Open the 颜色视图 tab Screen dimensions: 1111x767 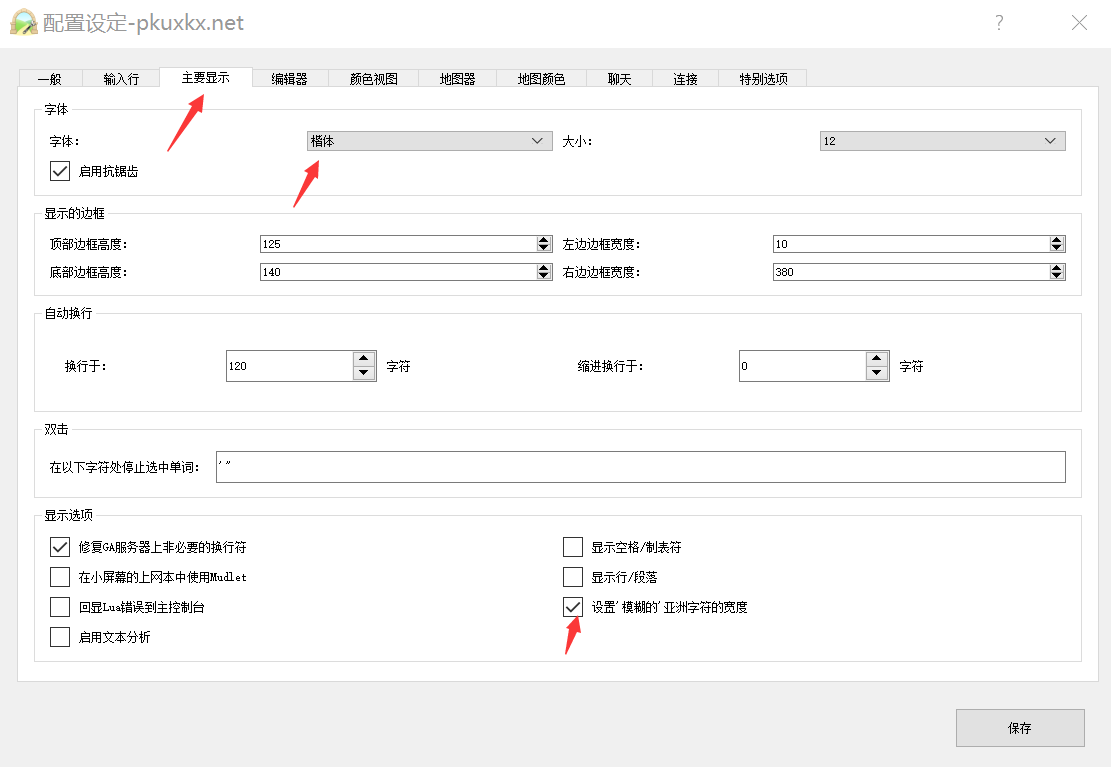point(373,77)
